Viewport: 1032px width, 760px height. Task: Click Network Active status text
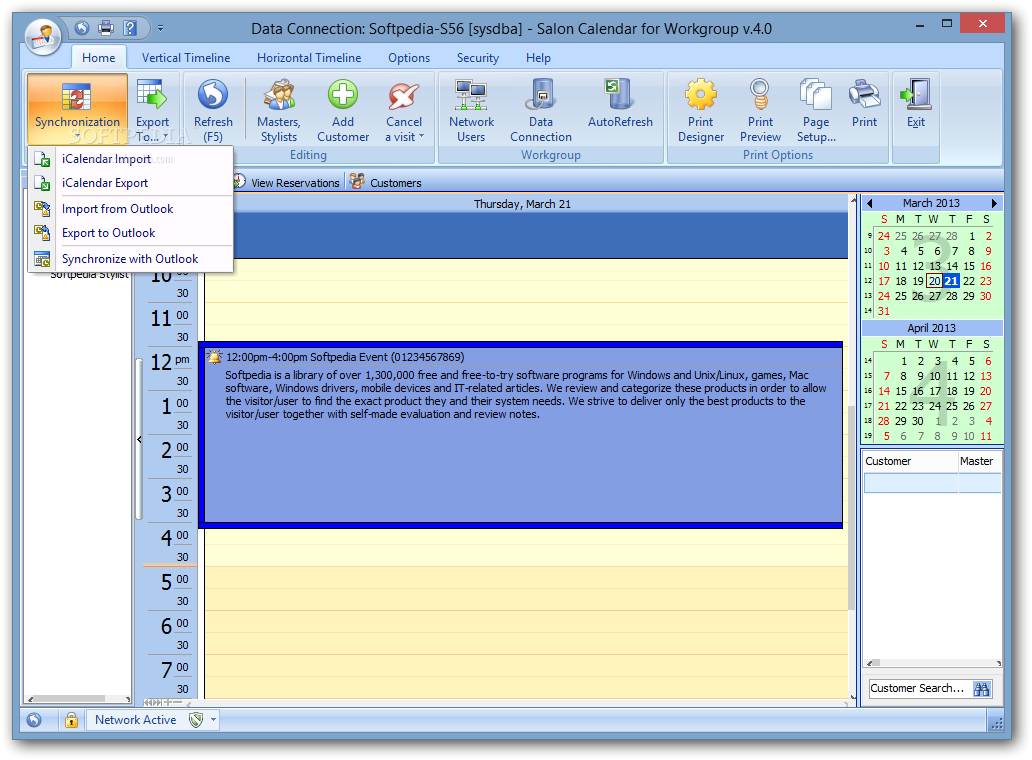tap(136, 720)
